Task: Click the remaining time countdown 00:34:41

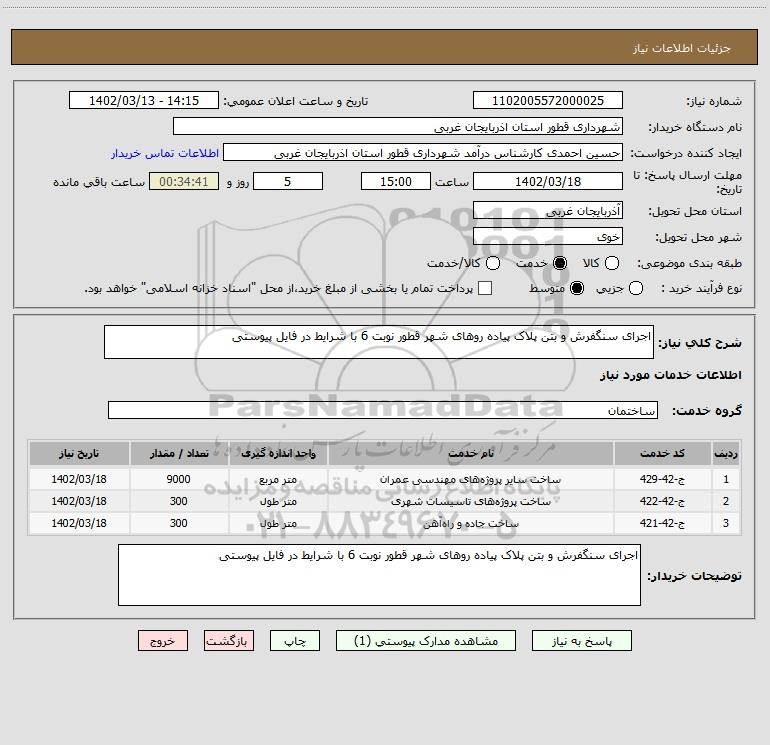Action: (x=184, y=181)
